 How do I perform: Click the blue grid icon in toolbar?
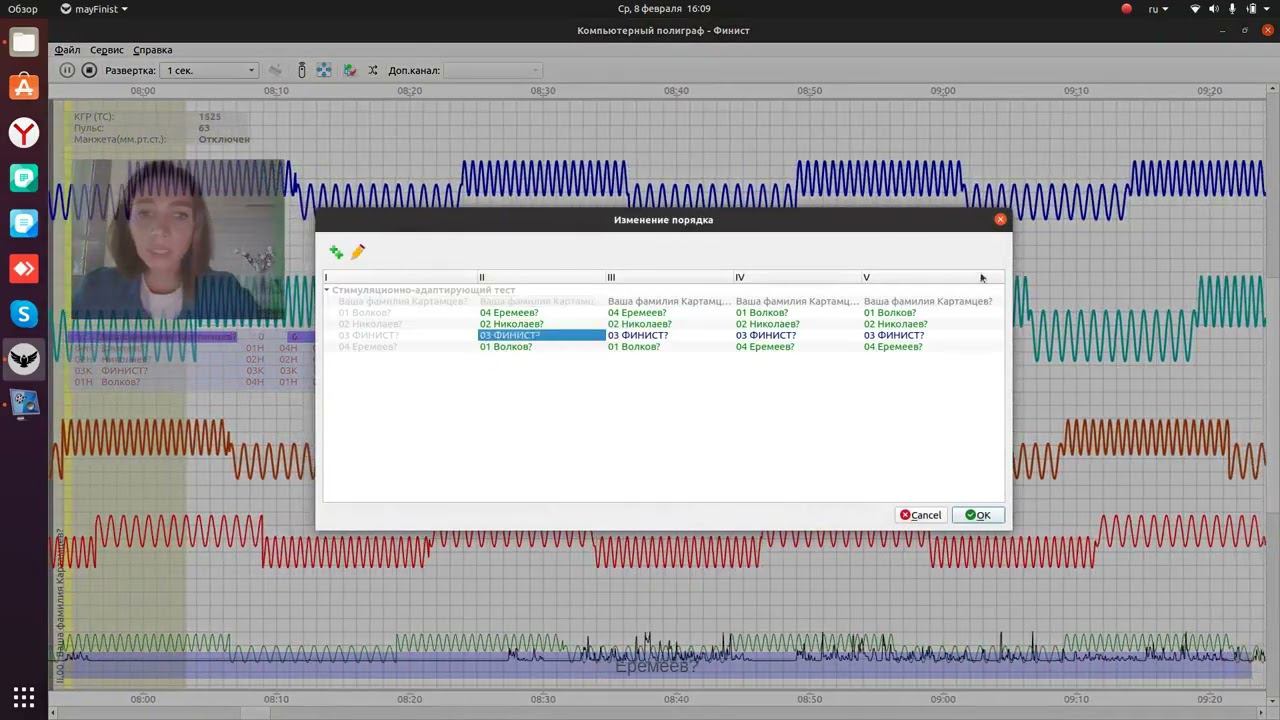[324, 70]
